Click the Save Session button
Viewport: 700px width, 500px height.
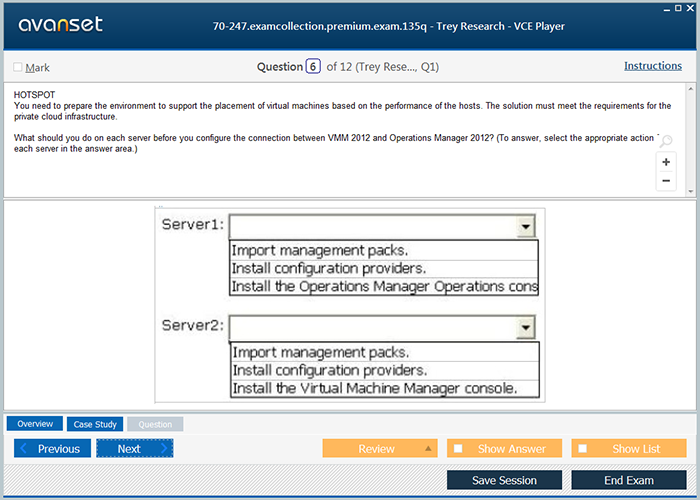tap(504, 480)
